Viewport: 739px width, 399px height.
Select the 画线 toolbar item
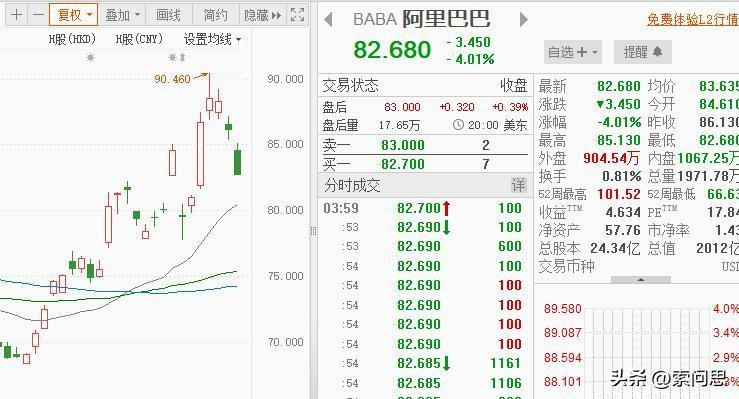[x=169, y=15]
